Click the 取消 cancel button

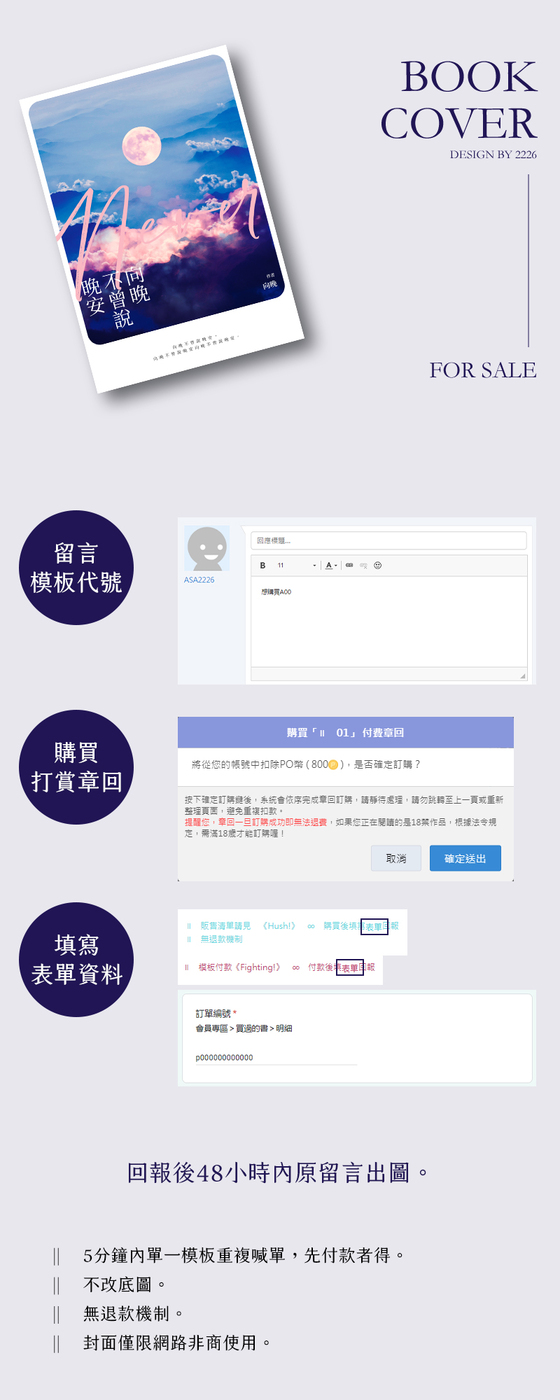[396, 859]
